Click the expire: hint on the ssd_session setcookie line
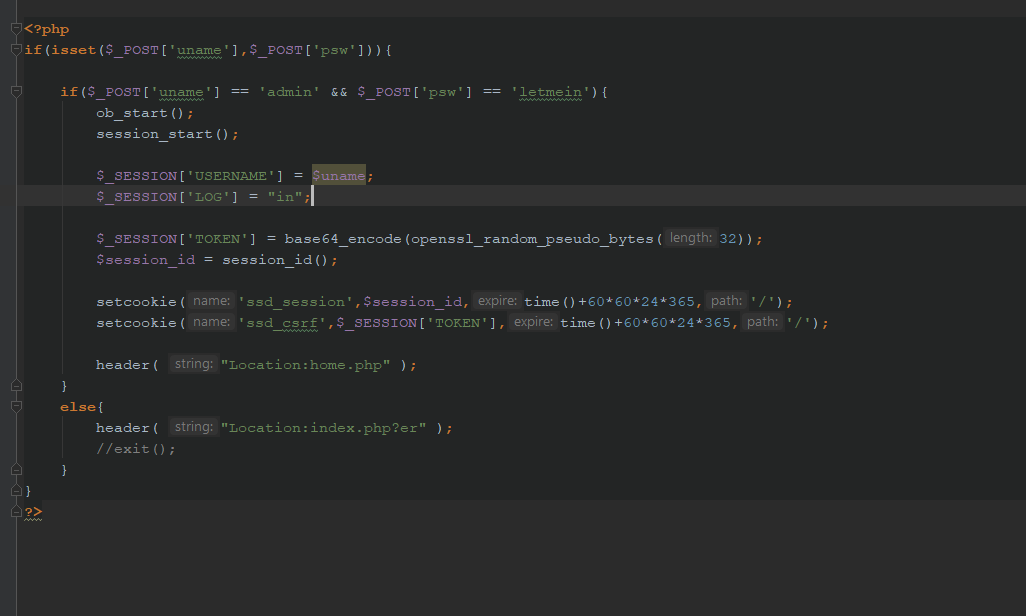This screenshot has width=1026, height=616. pyautogui.click(x=497, y=301)
